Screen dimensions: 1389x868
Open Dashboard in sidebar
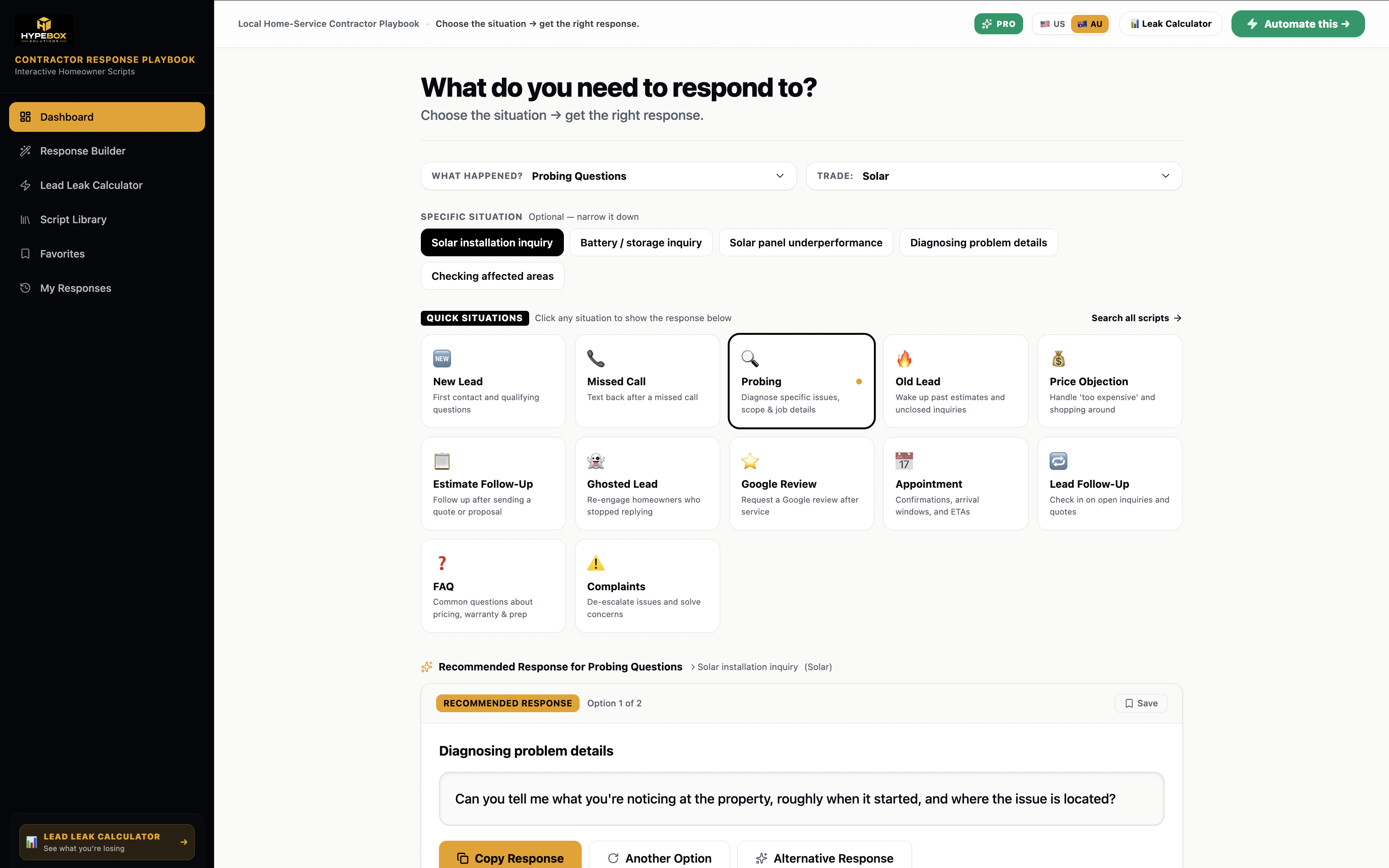[107, 117]
